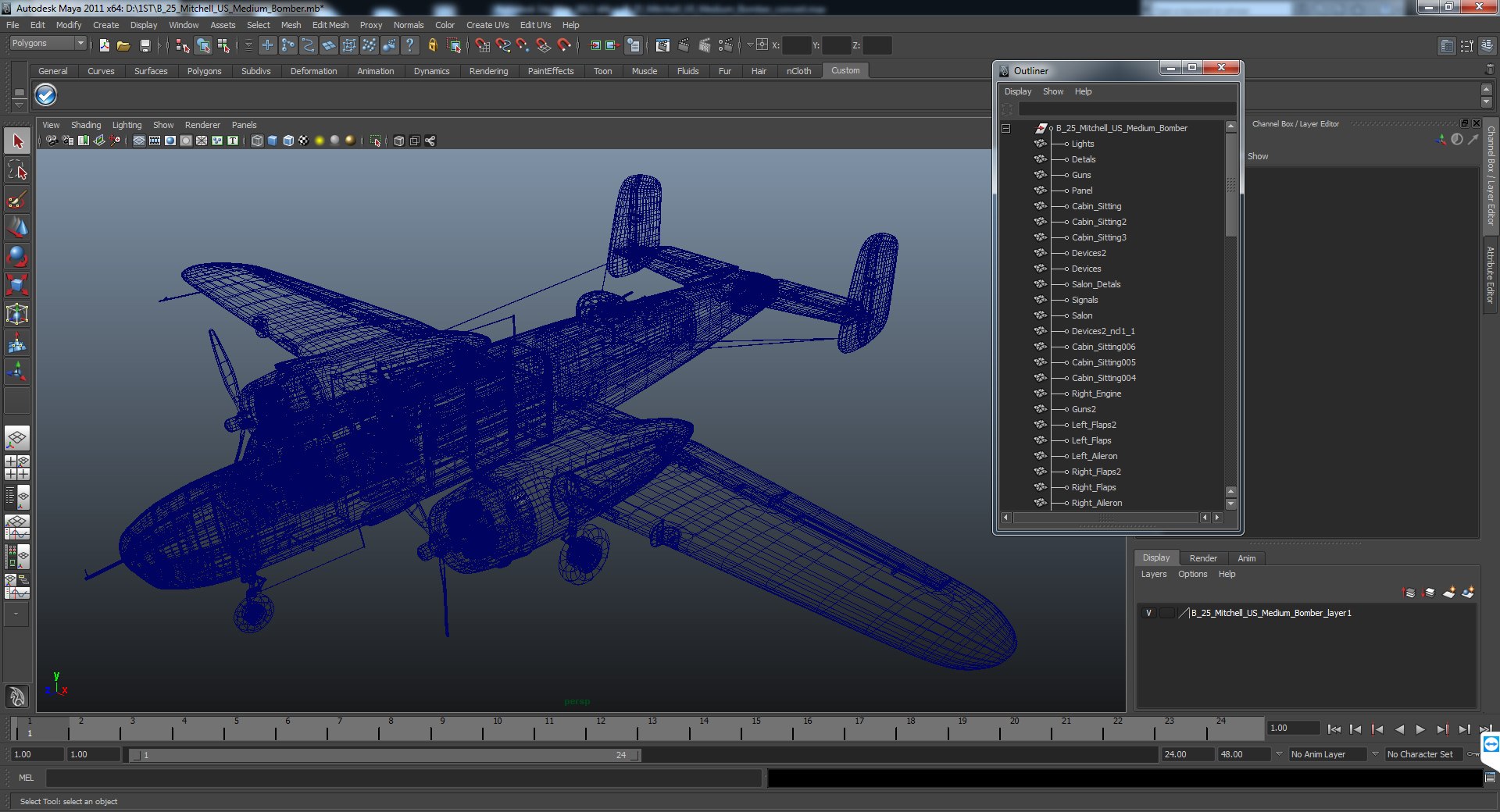Select Right_Engine in the Outliner

point(1096,394)
